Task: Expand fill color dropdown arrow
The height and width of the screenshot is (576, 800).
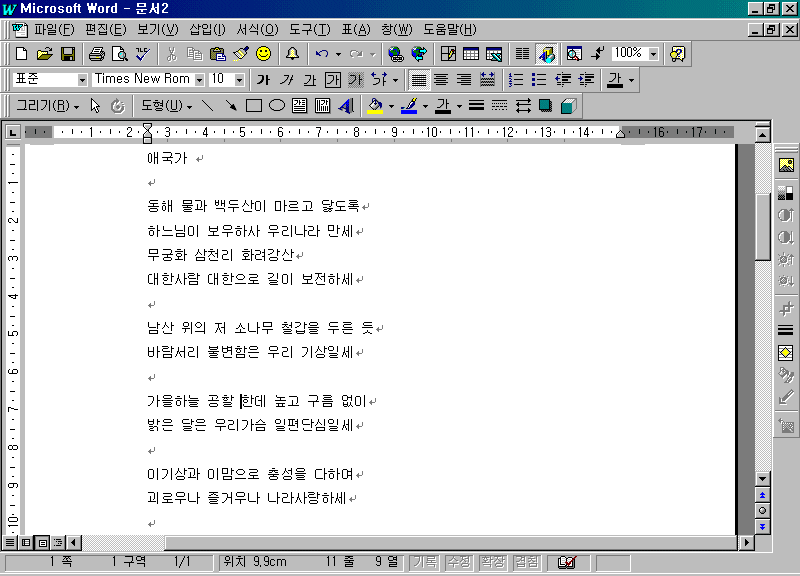Action: coord(391,106)
